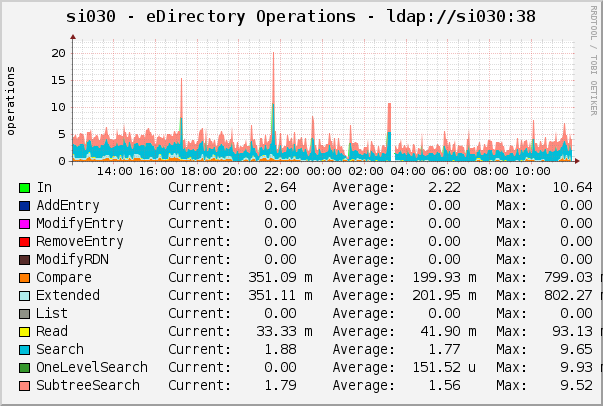
Task: Click the 'Compare' legend label
Action: 64,278
